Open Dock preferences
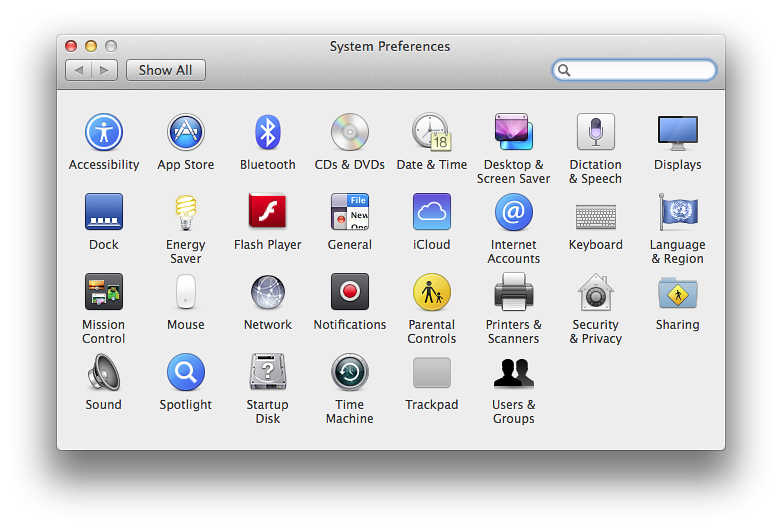 point(104,212)
